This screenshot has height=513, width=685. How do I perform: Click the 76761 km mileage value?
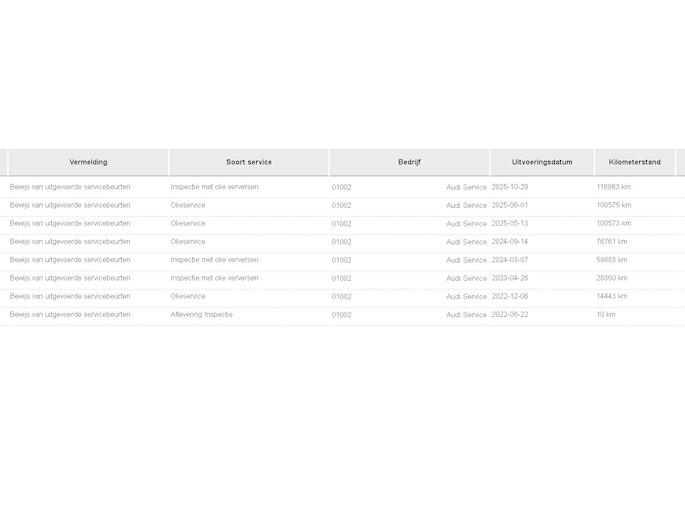coord(612,242)
